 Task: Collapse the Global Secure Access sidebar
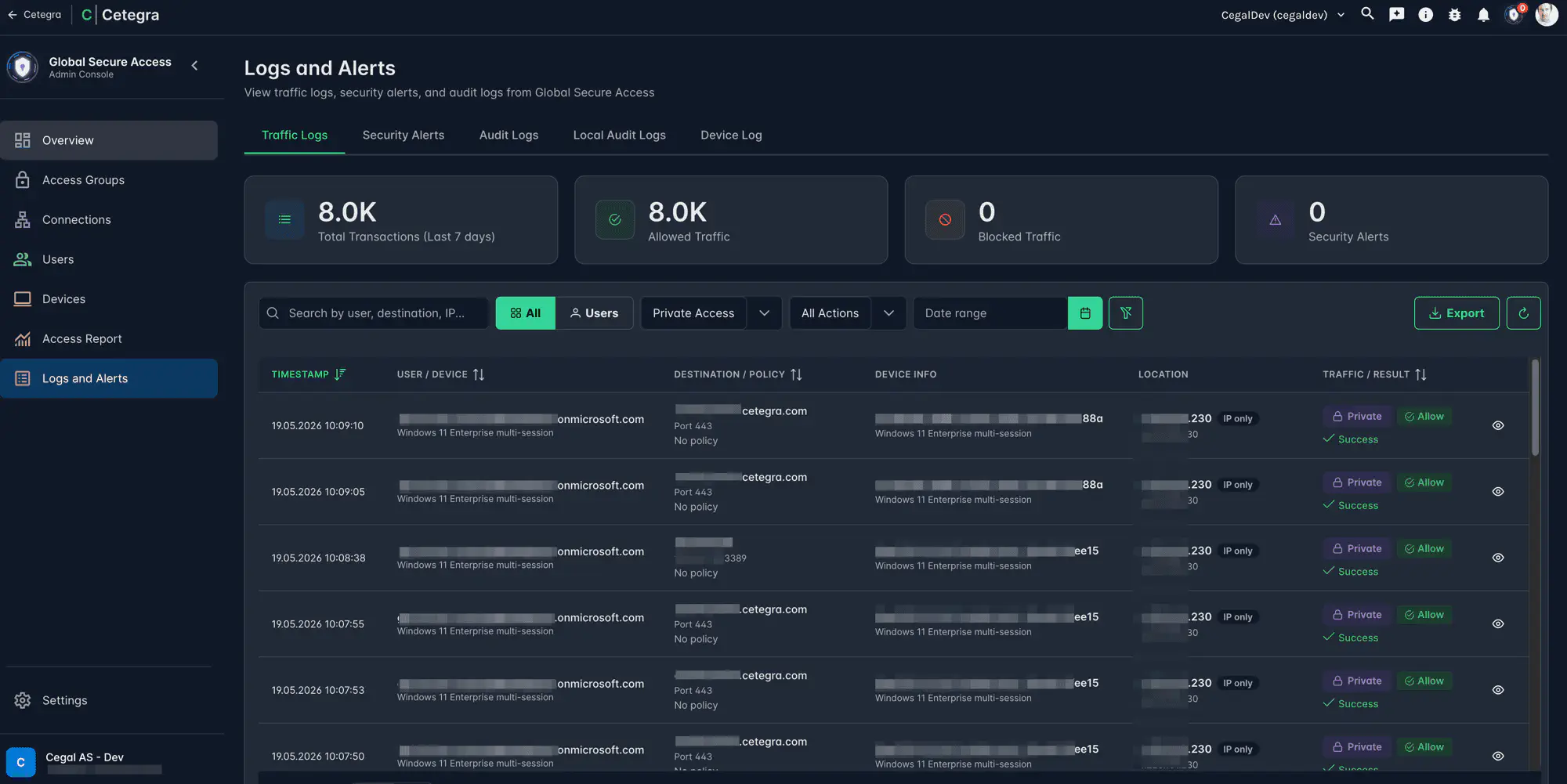point(194,66)
